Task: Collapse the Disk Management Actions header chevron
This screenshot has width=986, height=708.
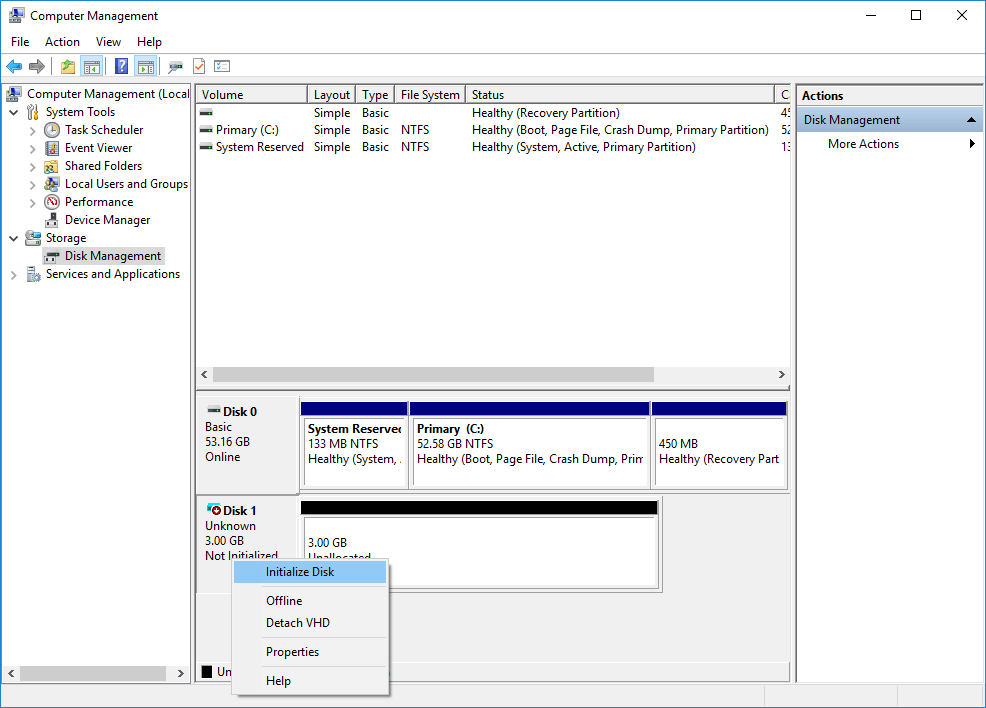Action: (x=970, y=118)
